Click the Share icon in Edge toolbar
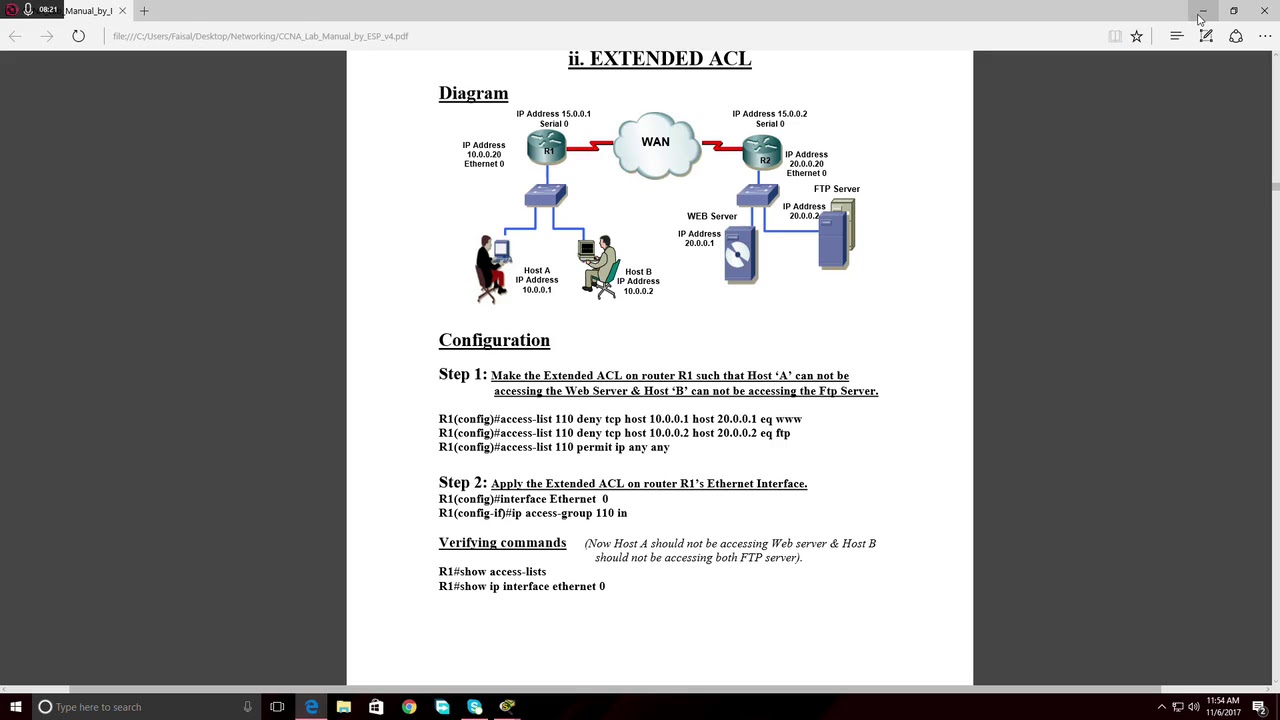Image resolution: width=1280 pixels, height=720 pixels. pos(1236,36)
